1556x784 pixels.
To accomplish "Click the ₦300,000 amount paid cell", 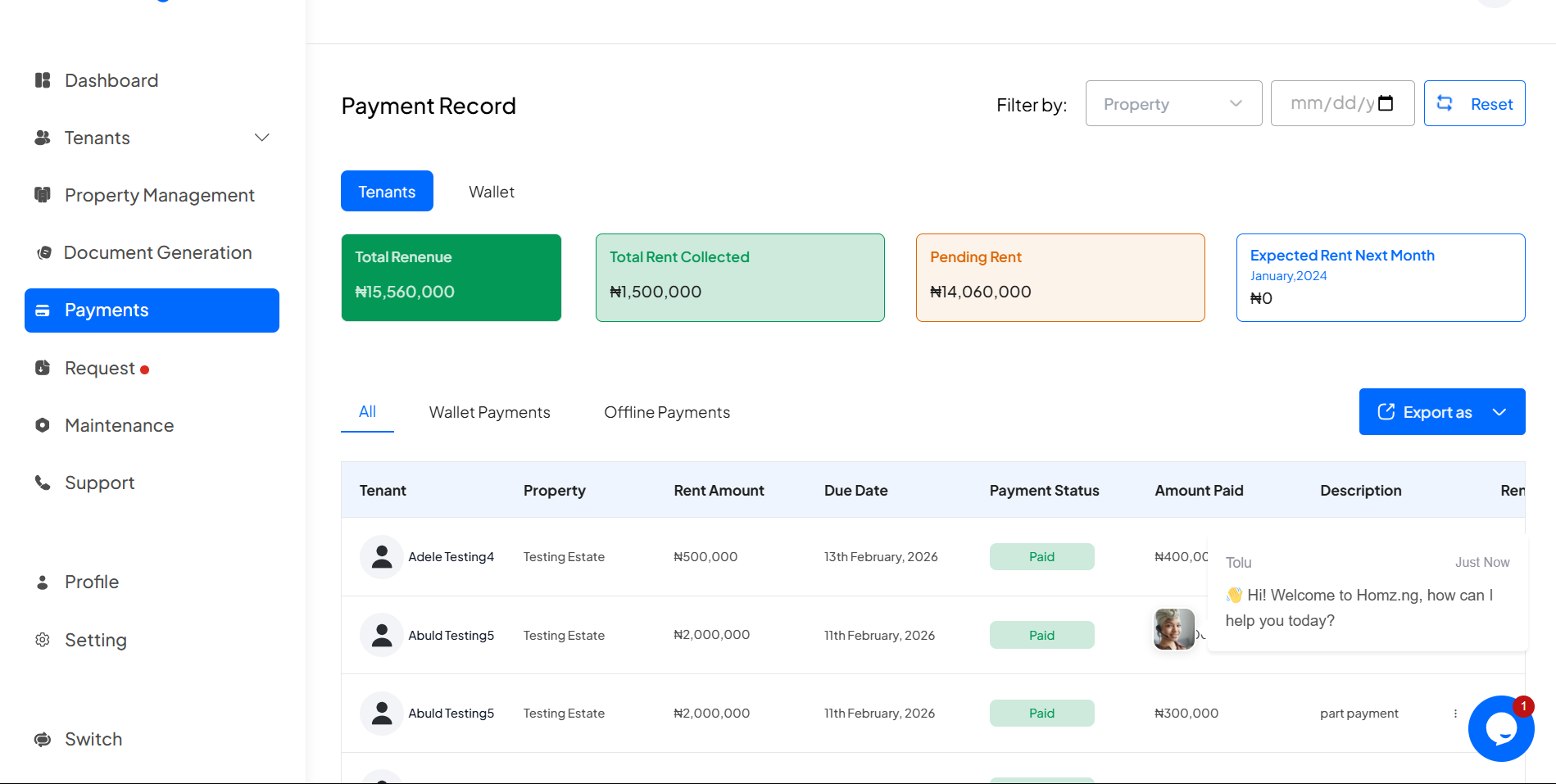I will click(x=1186, y=714).
